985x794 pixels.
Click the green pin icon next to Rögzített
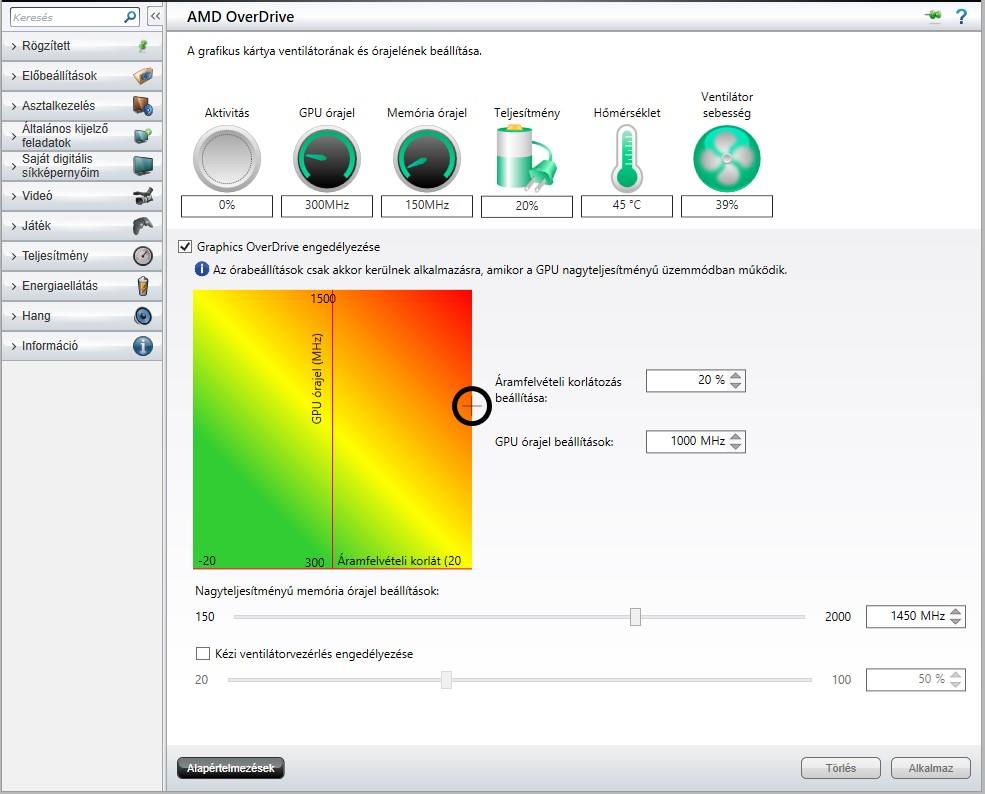[x=143, y=45]
